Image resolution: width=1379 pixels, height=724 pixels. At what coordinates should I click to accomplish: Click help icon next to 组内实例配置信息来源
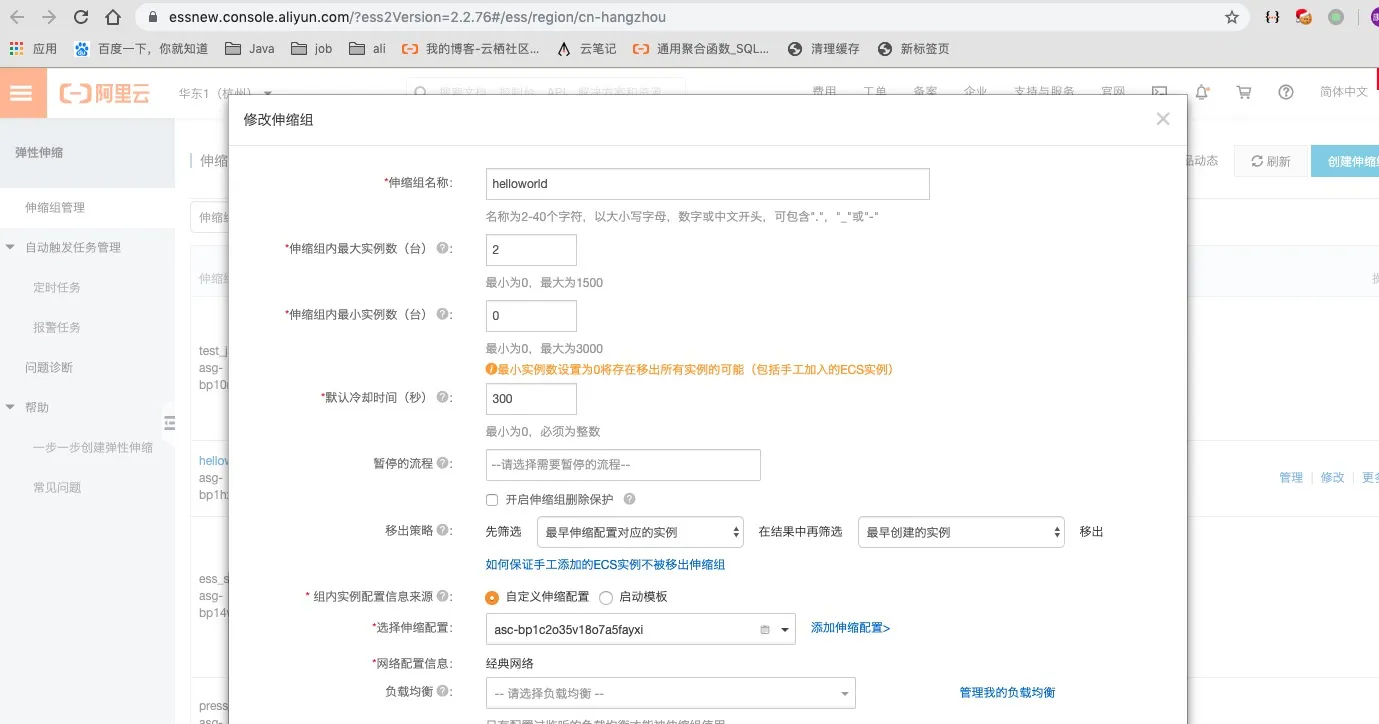(443, 596)
